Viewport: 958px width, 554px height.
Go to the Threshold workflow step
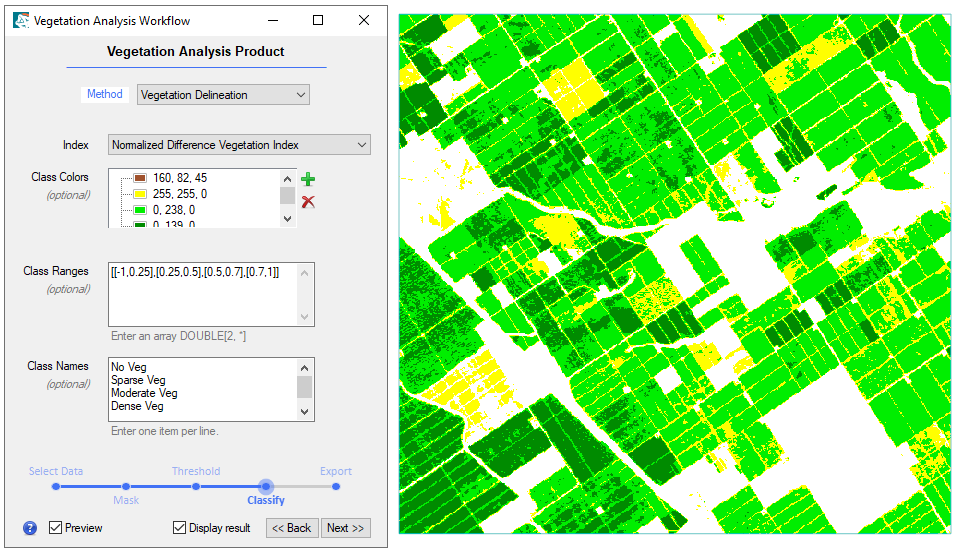[196, 487]
